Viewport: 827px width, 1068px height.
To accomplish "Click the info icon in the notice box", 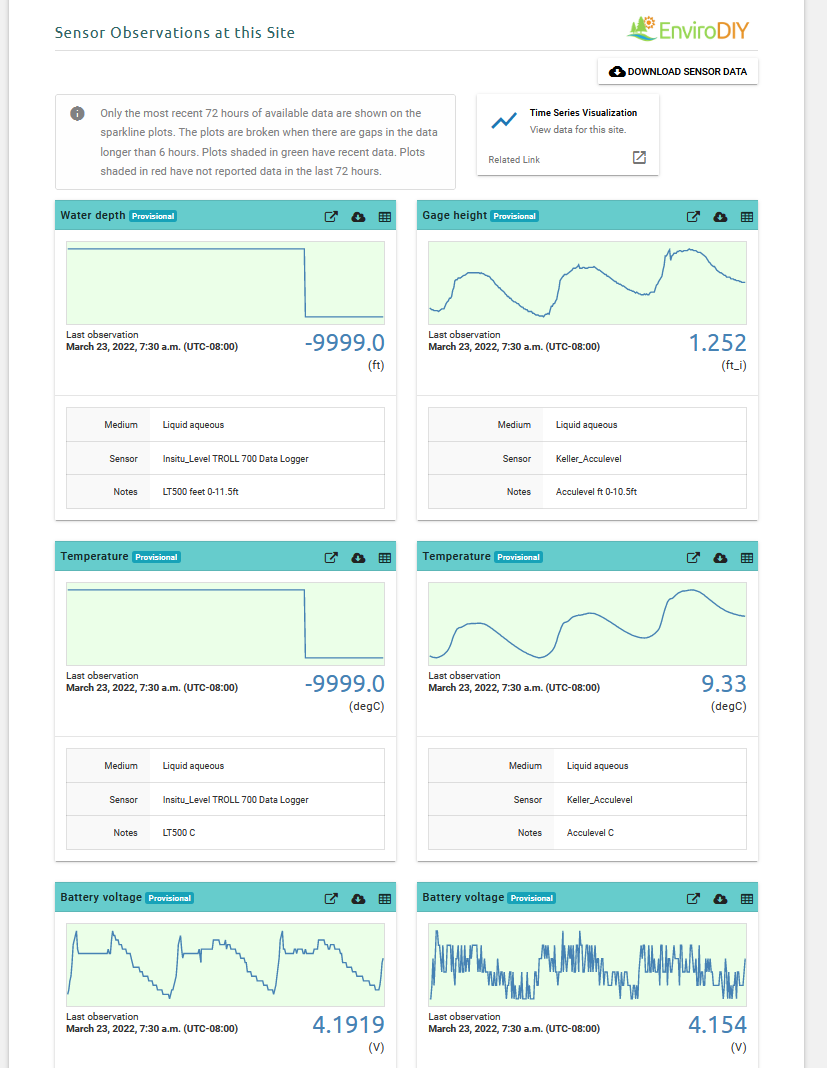I will click(78, 113).
